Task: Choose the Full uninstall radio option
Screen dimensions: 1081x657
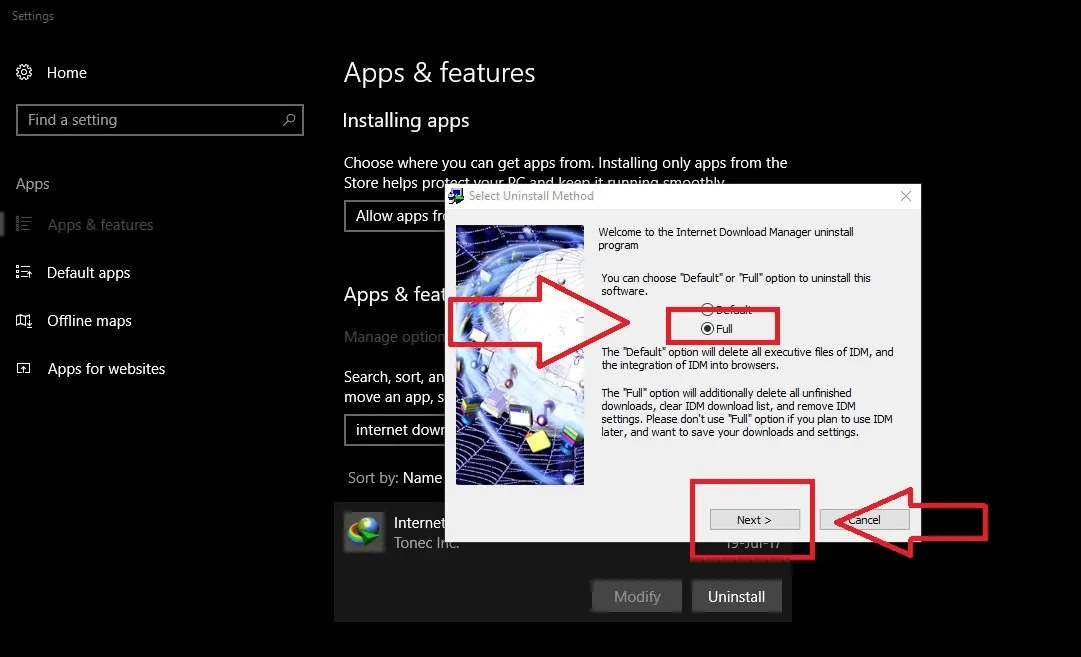Action: coord(708,329)
